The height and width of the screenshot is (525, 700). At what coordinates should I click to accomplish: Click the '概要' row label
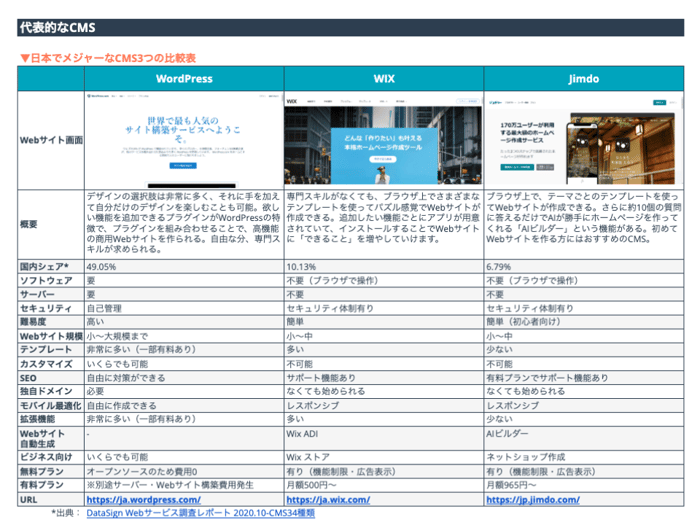tap(29, 224)
